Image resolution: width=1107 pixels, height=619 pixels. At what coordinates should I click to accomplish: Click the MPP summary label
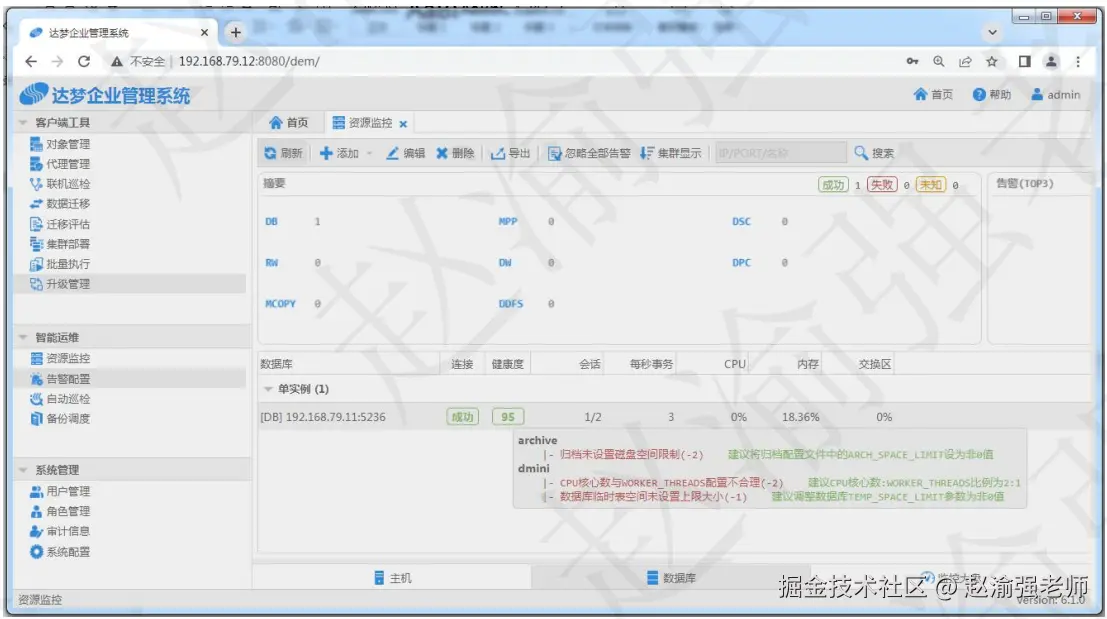pyautogui.click(x=508, y=222)
